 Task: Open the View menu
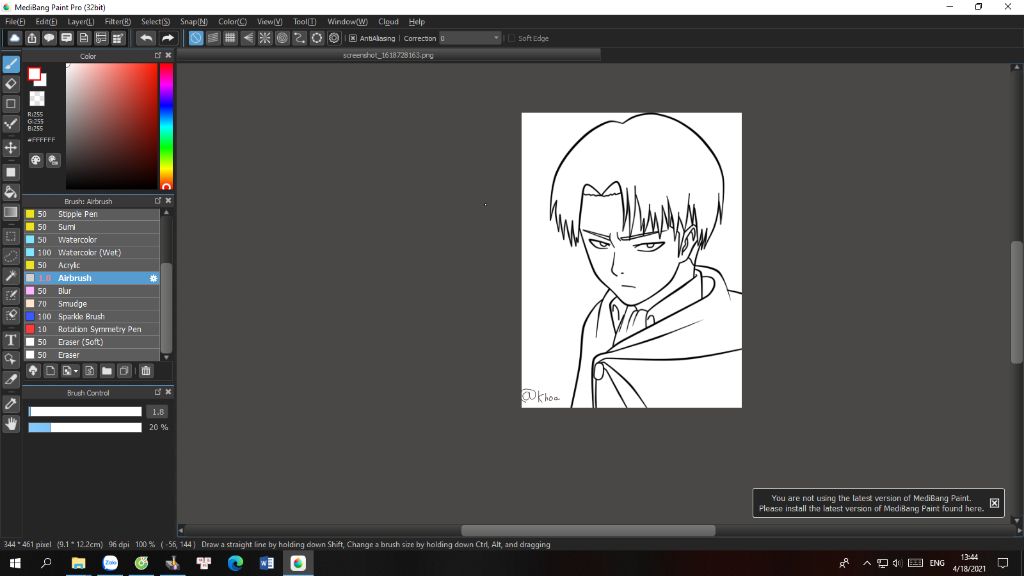point(269,22)
